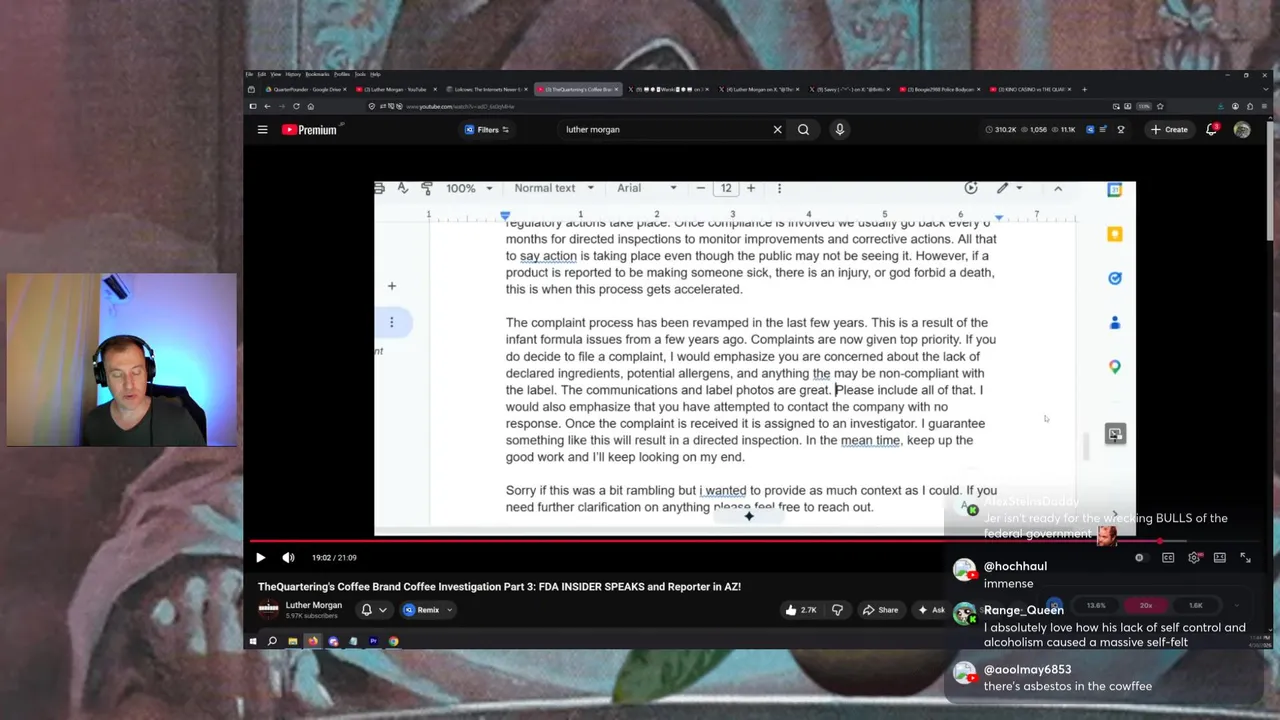The height and width of the screenshot is (720, 1280).
Task: Go back with the browser back arrow
Action: tap(267, 106)
